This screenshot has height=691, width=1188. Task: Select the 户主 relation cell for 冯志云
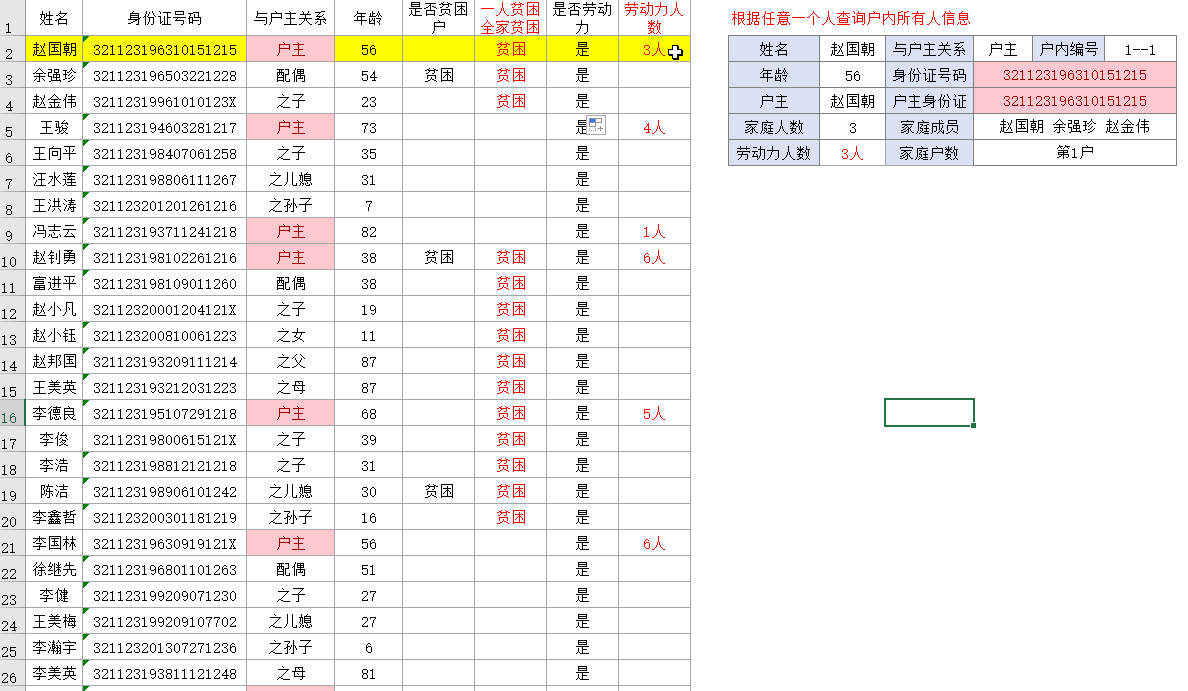[x=289, y=230]
